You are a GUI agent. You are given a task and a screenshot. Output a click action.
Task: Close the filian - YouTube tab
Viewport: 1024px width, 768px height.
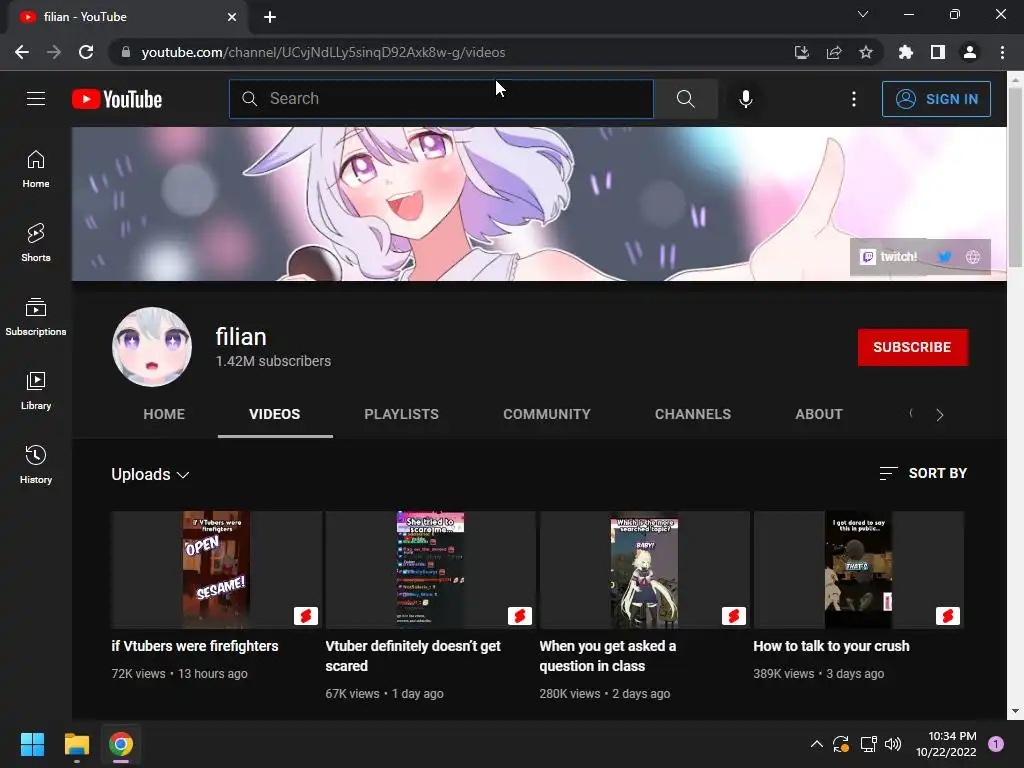[232, 17]
